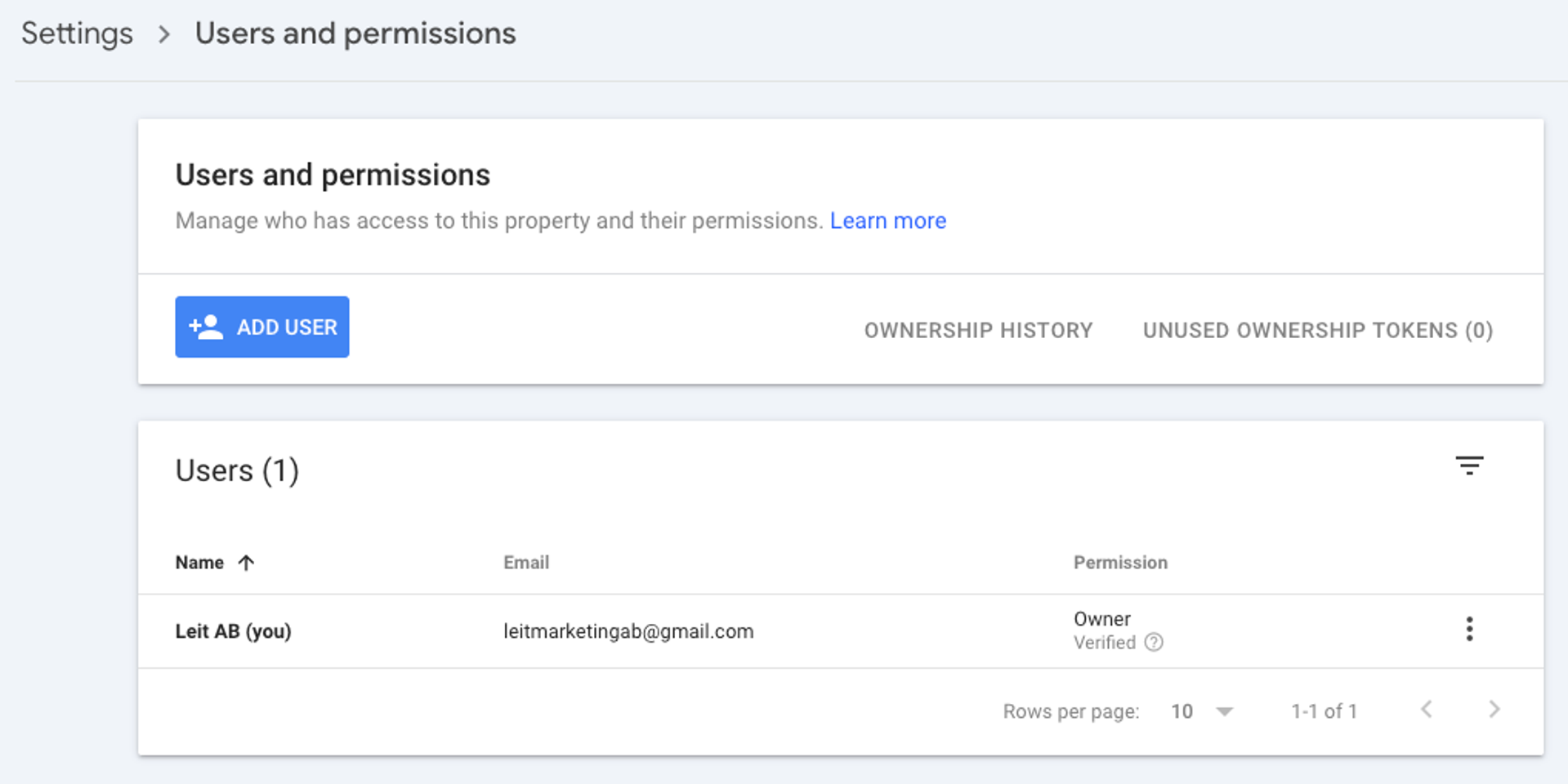Click the leitmarketingab@gmail.com email cell
Screen dimensions: 1568x784
628,631
